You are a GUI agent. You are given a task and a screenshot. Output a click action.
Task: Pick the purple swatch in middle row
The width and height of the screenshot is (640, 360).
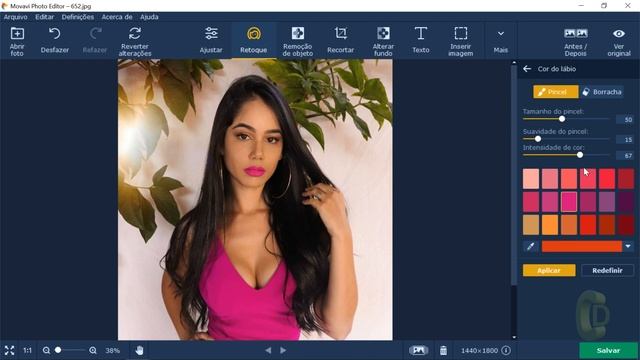point(607,202)
